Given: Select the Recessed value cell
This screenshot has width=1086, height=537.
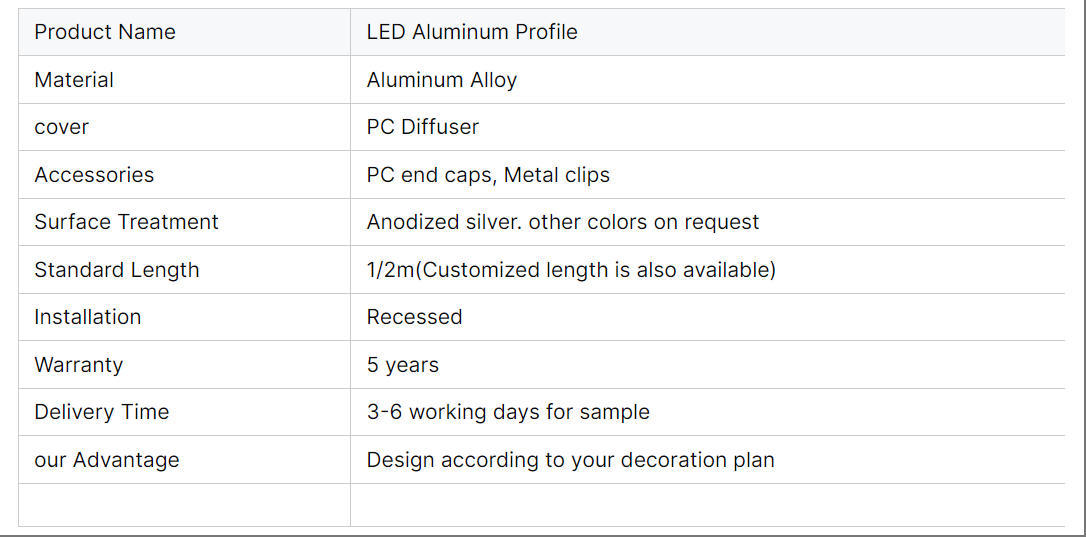Looking at the screenshot, I should coord(707,317).
